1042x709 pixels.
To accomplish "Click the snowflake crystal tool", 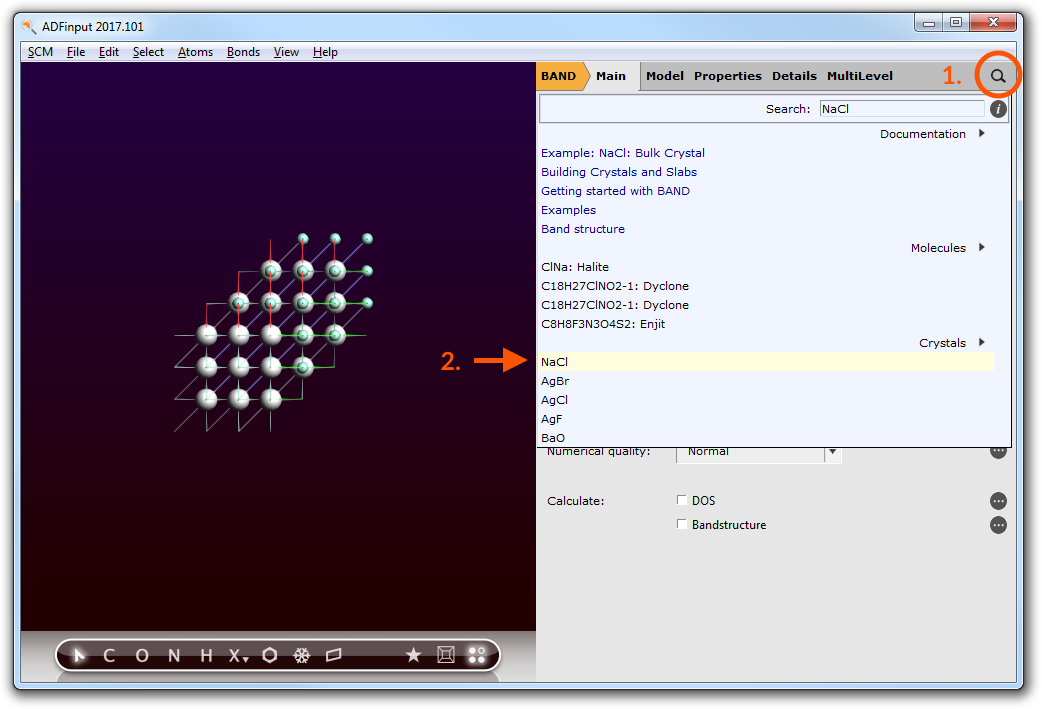I will pos(301,656).
